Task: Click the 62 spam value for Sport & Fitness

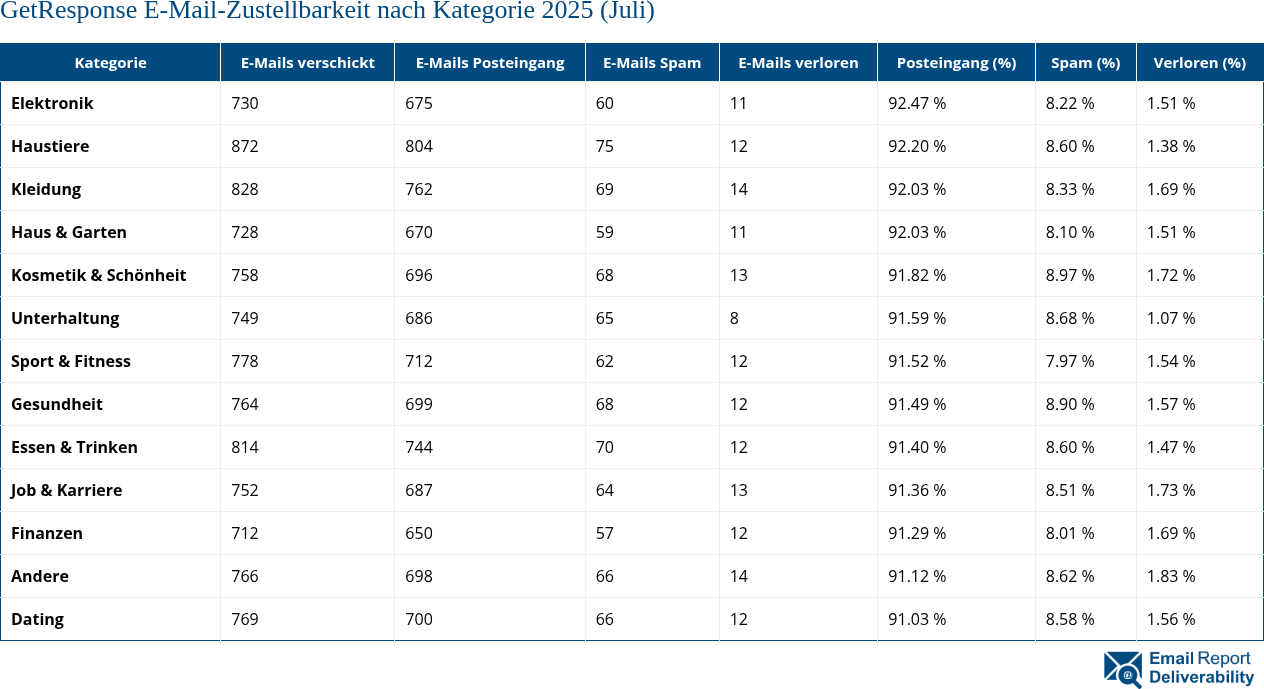Action: (605, 361)
